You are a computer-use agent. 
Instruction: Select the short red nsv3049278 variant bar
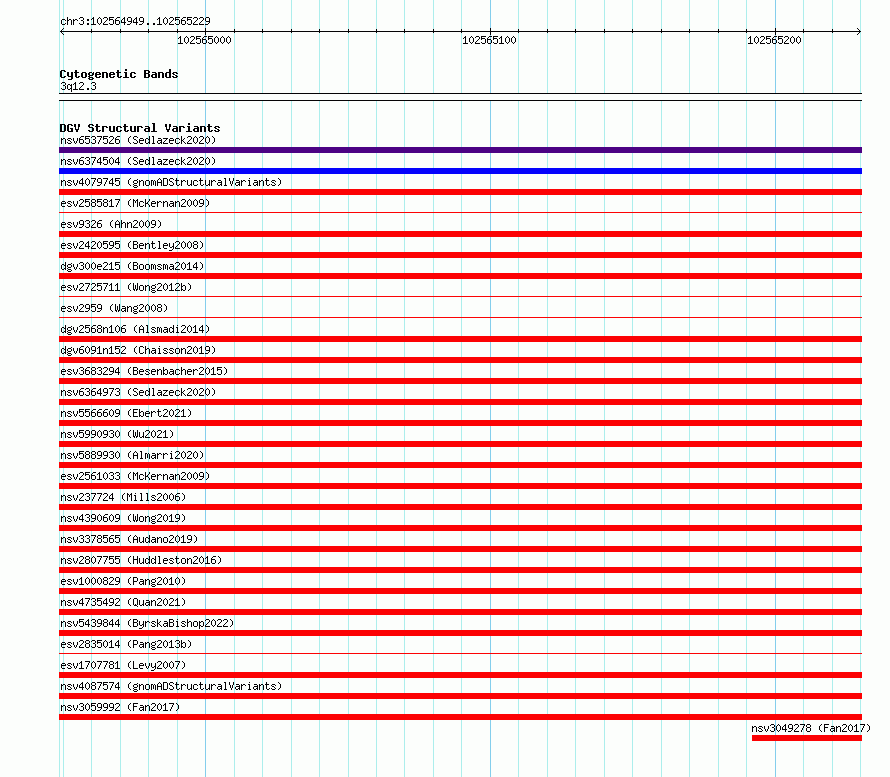pos(807,738)
